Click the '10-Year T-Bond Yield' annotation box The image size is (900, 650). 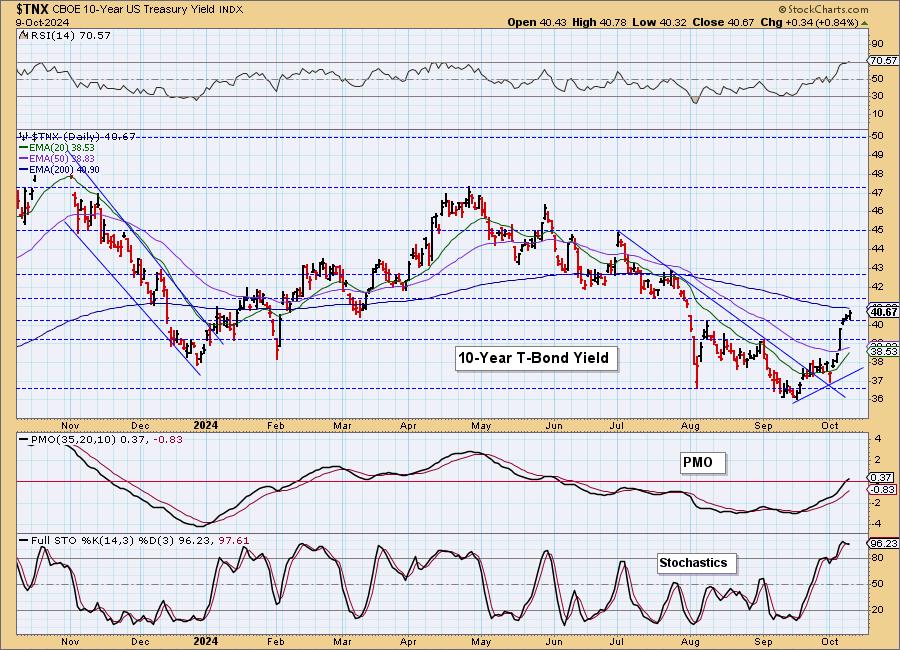point(536,358)
